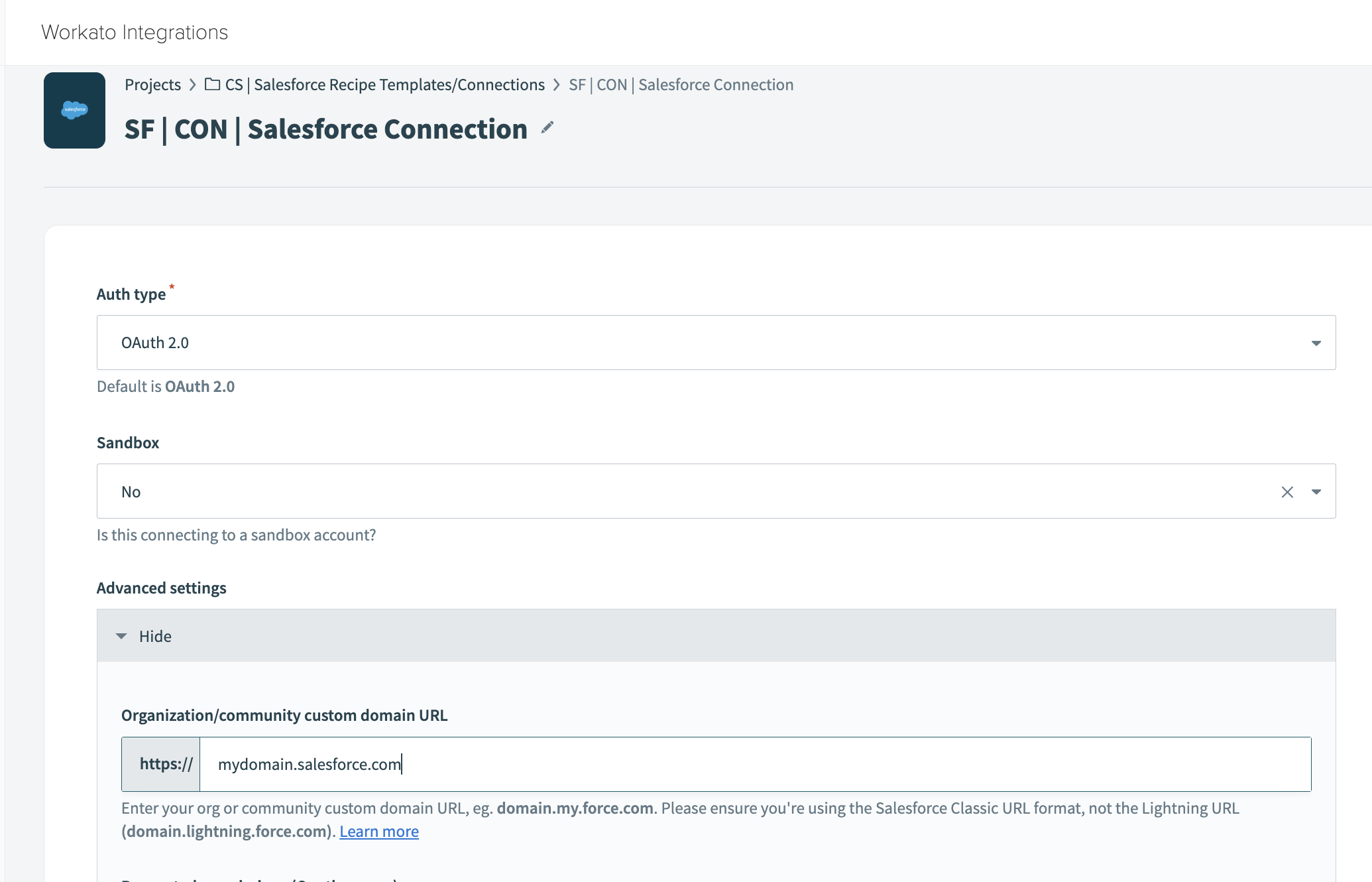Click the Workato Integrations header title
The image size is (1372, 882).
pyautogui.click(x=135, y=32)
